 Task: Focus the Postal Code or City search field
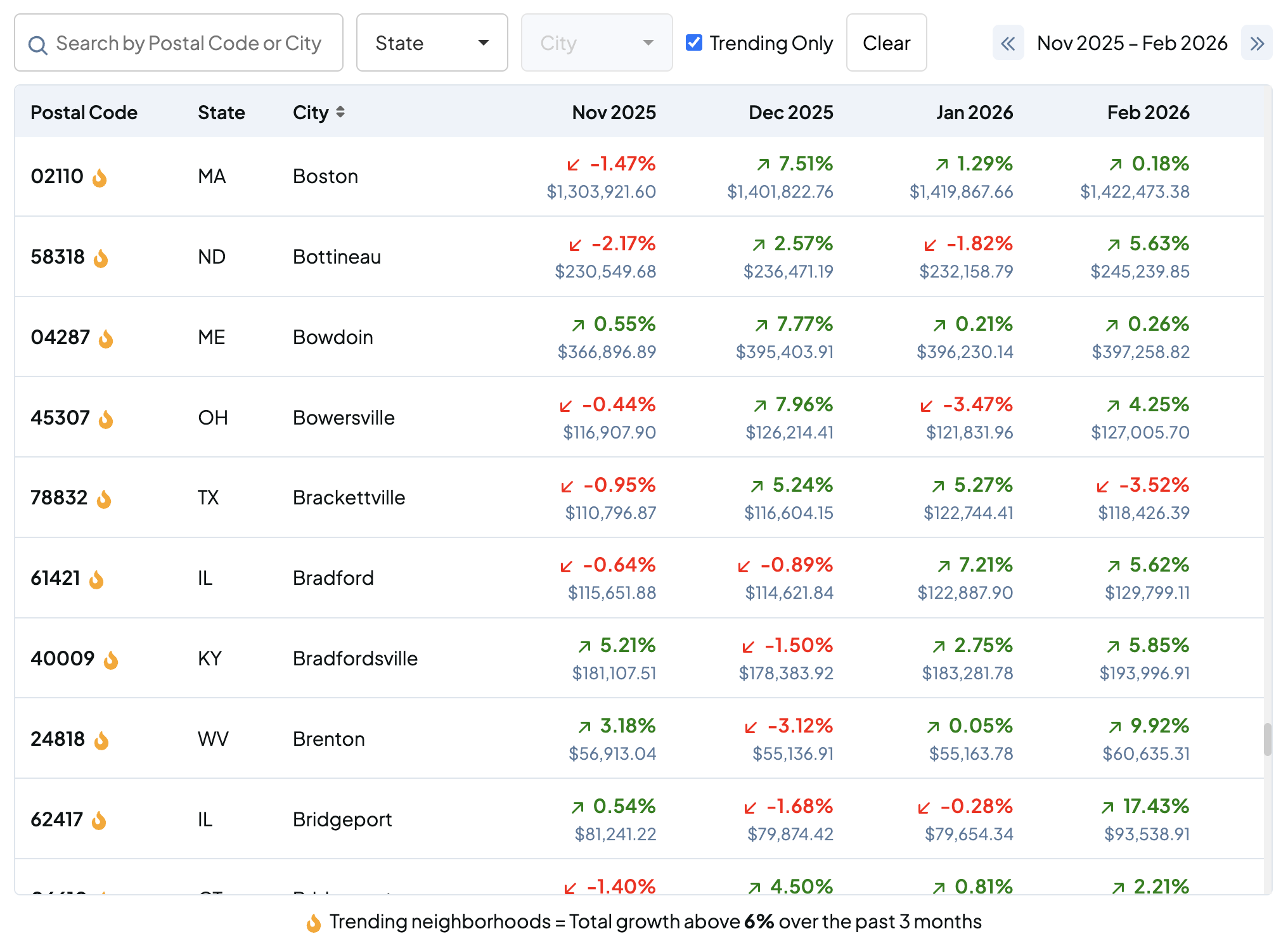[x=188, y=42]
